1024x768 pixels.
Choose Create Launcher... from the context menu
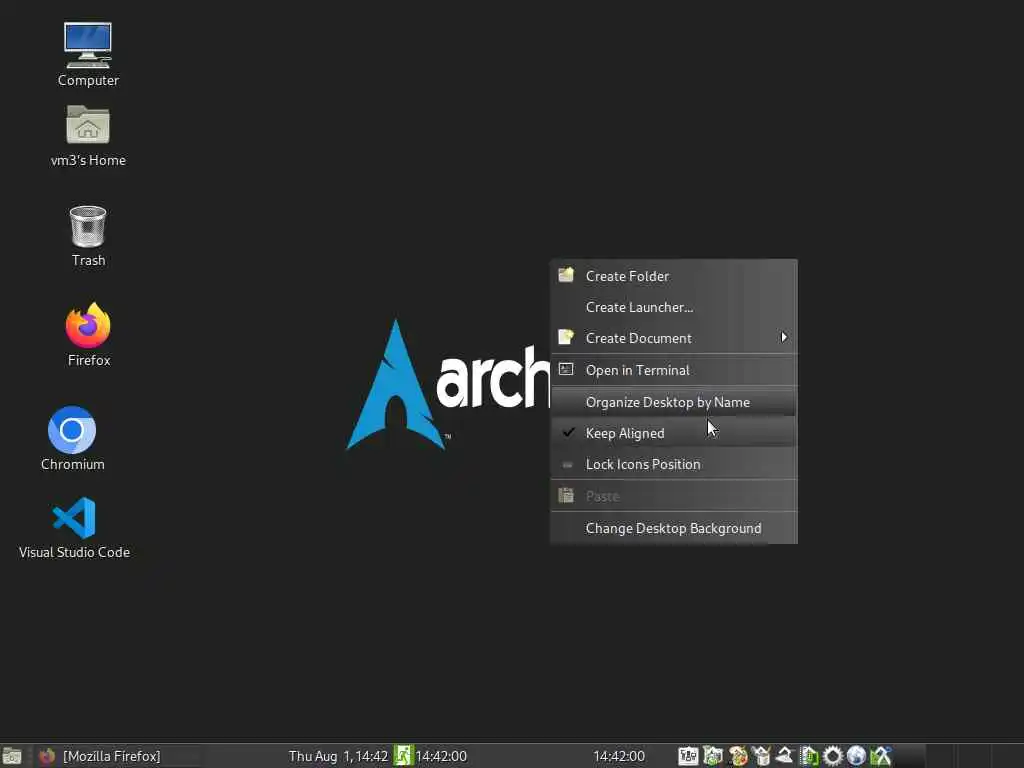point(674,307)
